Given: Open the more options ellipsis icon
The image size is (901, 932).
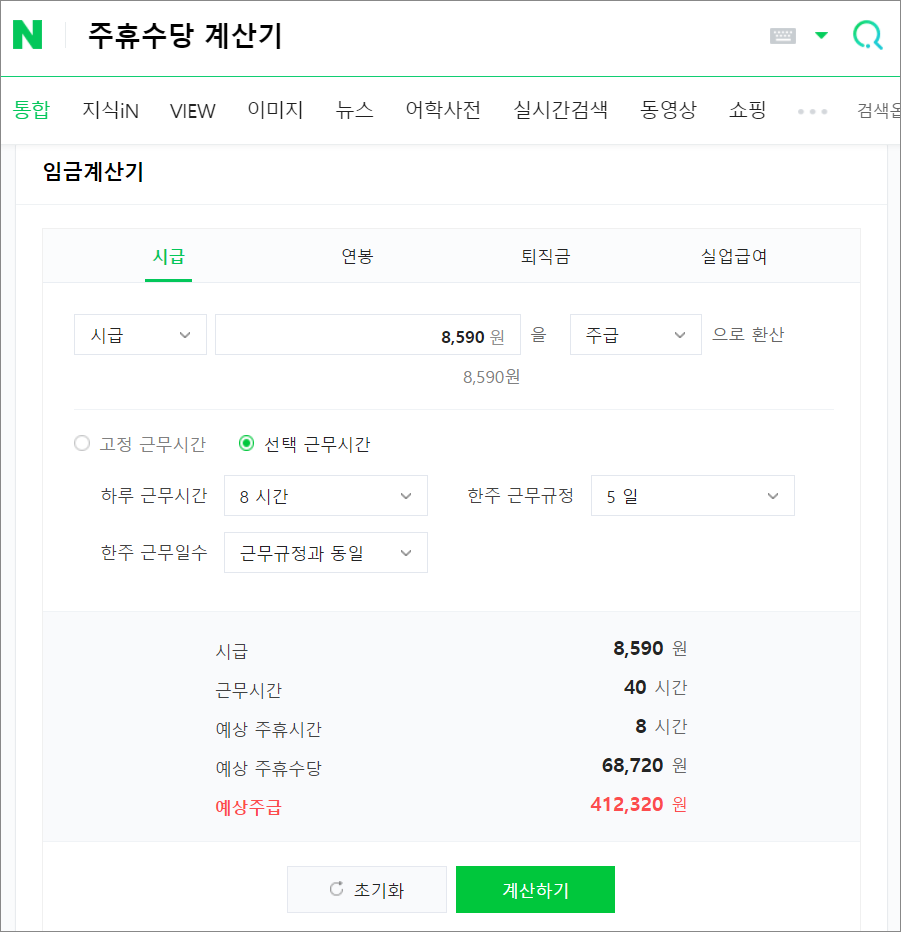Looking at the screenshot, I should [x=811, y=110].
